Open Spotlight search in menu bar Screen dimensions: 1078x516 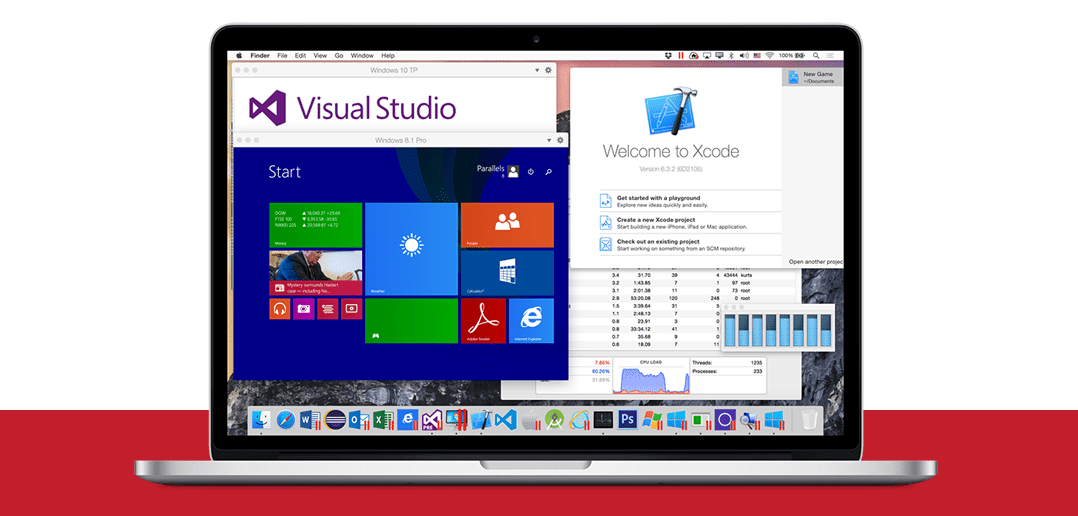816,56
